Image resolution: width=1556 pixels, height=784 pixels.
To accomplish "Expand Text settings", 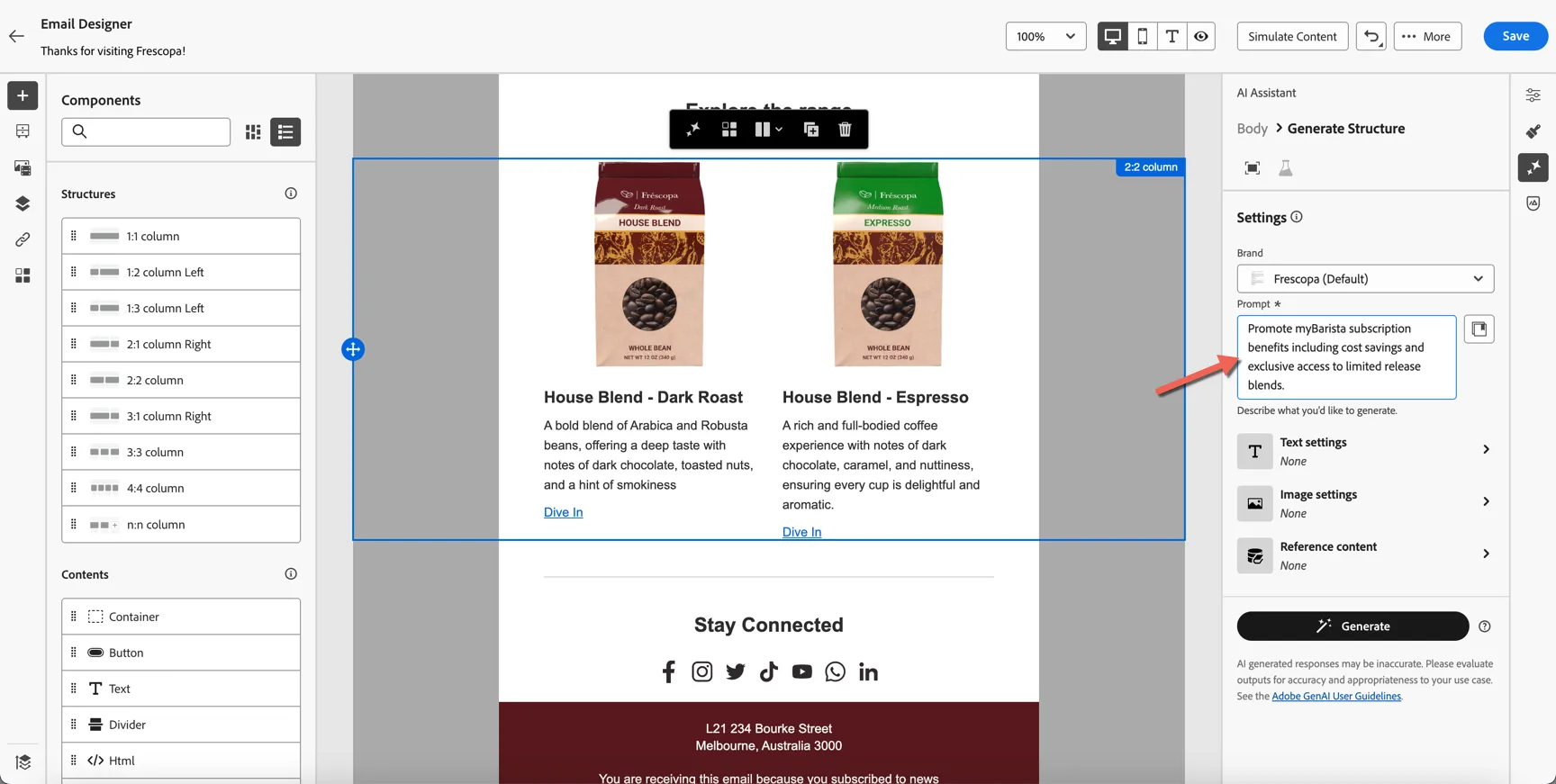I will tap(1365, 451).
